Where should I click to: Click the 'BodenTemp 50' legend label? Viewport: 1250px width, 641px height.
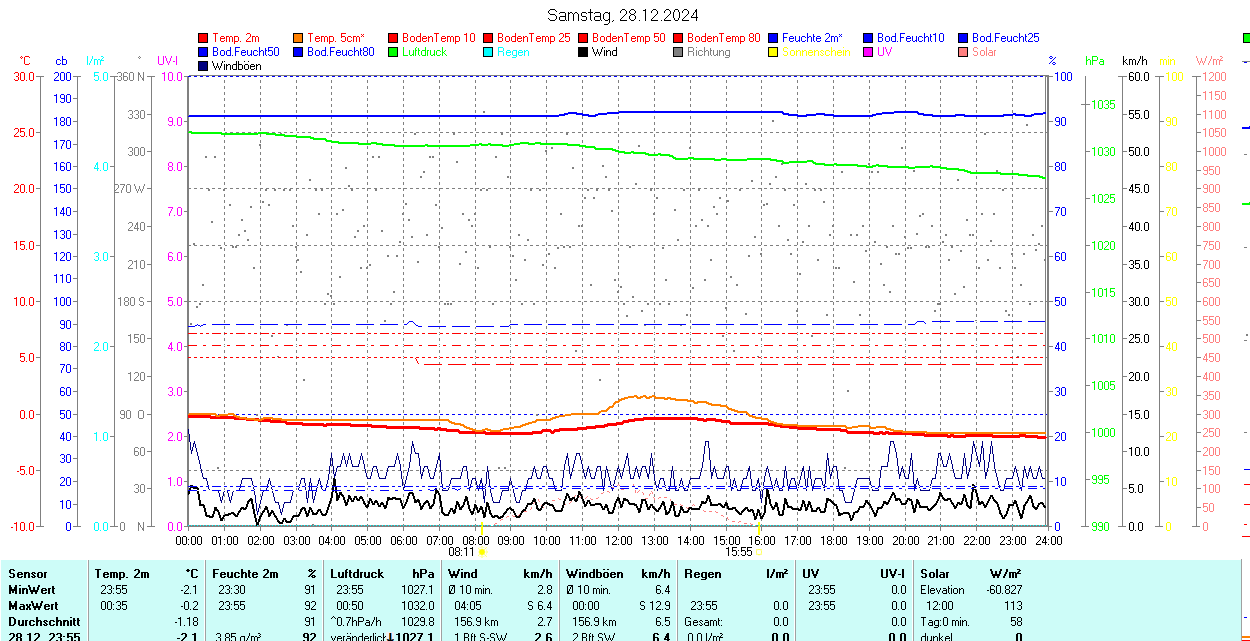(629, 38)
